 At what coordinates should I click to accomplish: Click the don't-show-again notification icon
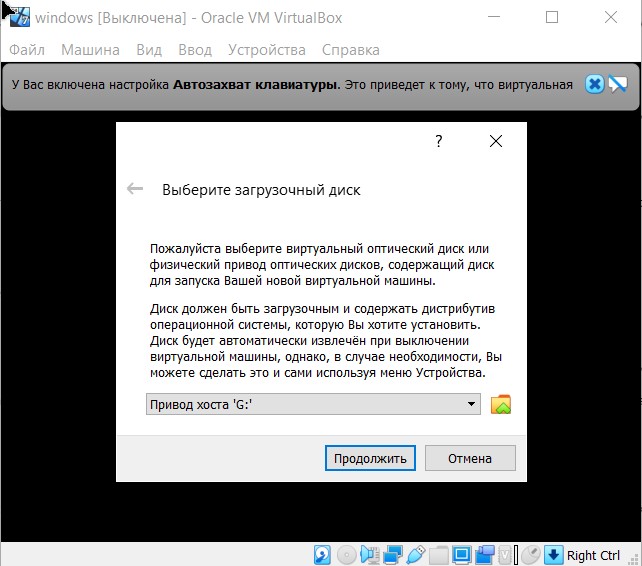[x=617, y=85]
